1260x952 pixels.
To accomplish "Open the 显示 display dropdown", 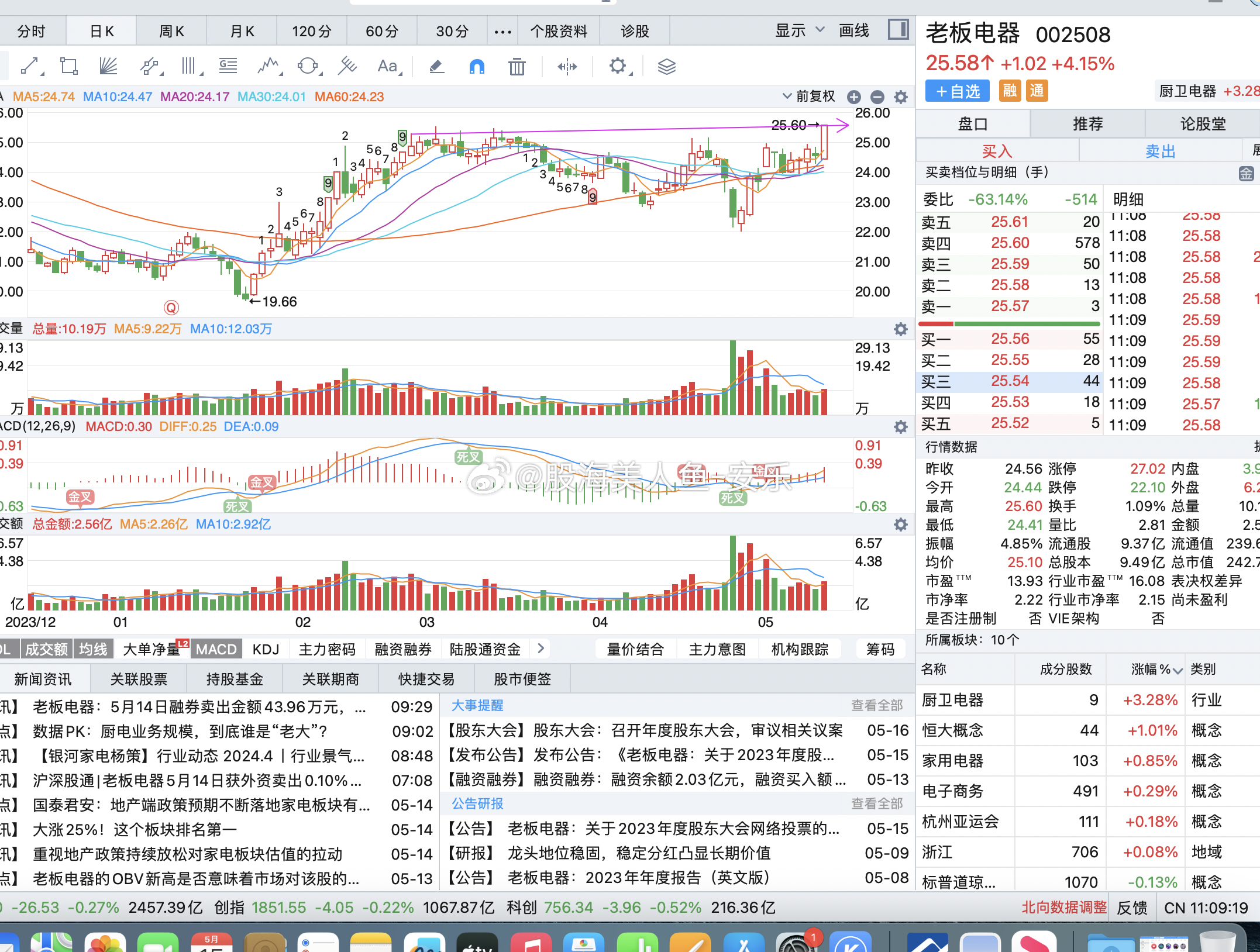I will tap(800, 30).
